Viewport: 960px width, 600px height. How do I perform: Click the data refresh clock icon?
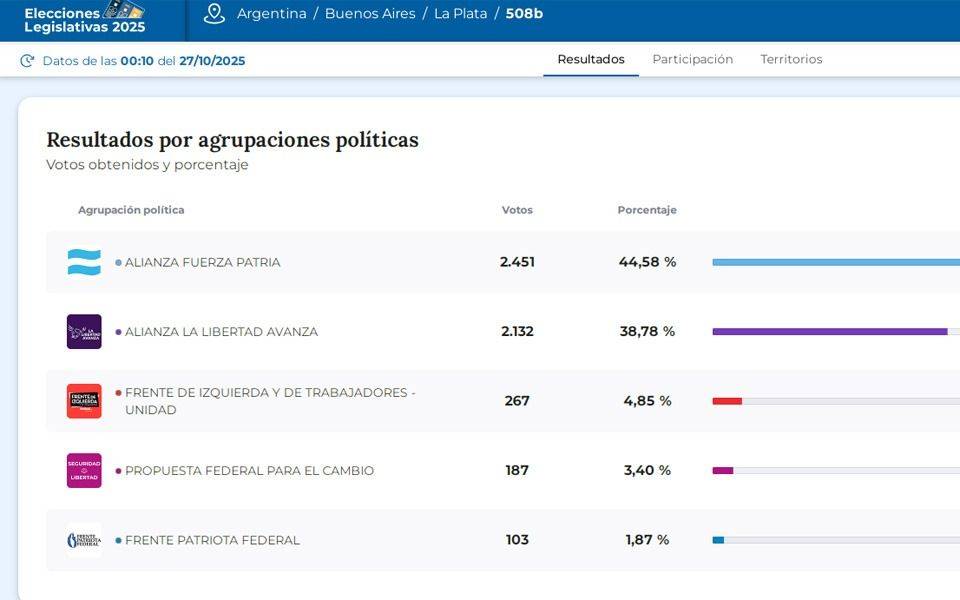(28, 61)
